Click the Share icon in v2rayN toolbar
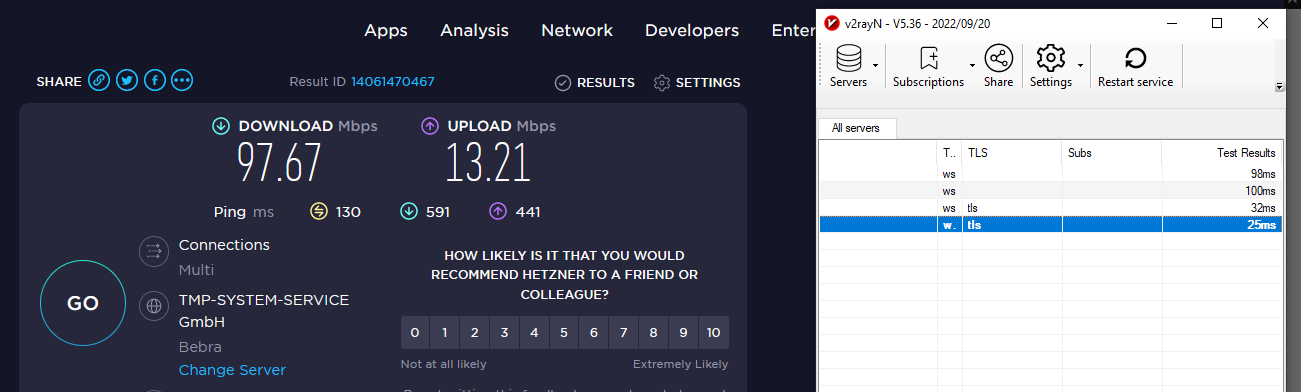 (x=998, y=59)
